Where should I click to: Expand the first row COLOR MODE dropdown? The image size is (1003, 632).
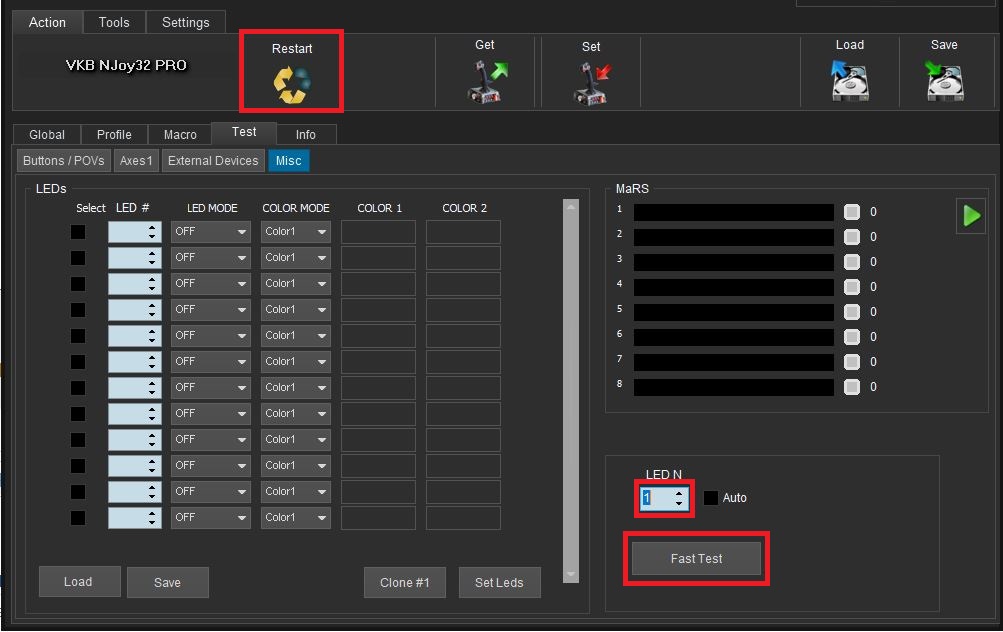tap(296, 232)
